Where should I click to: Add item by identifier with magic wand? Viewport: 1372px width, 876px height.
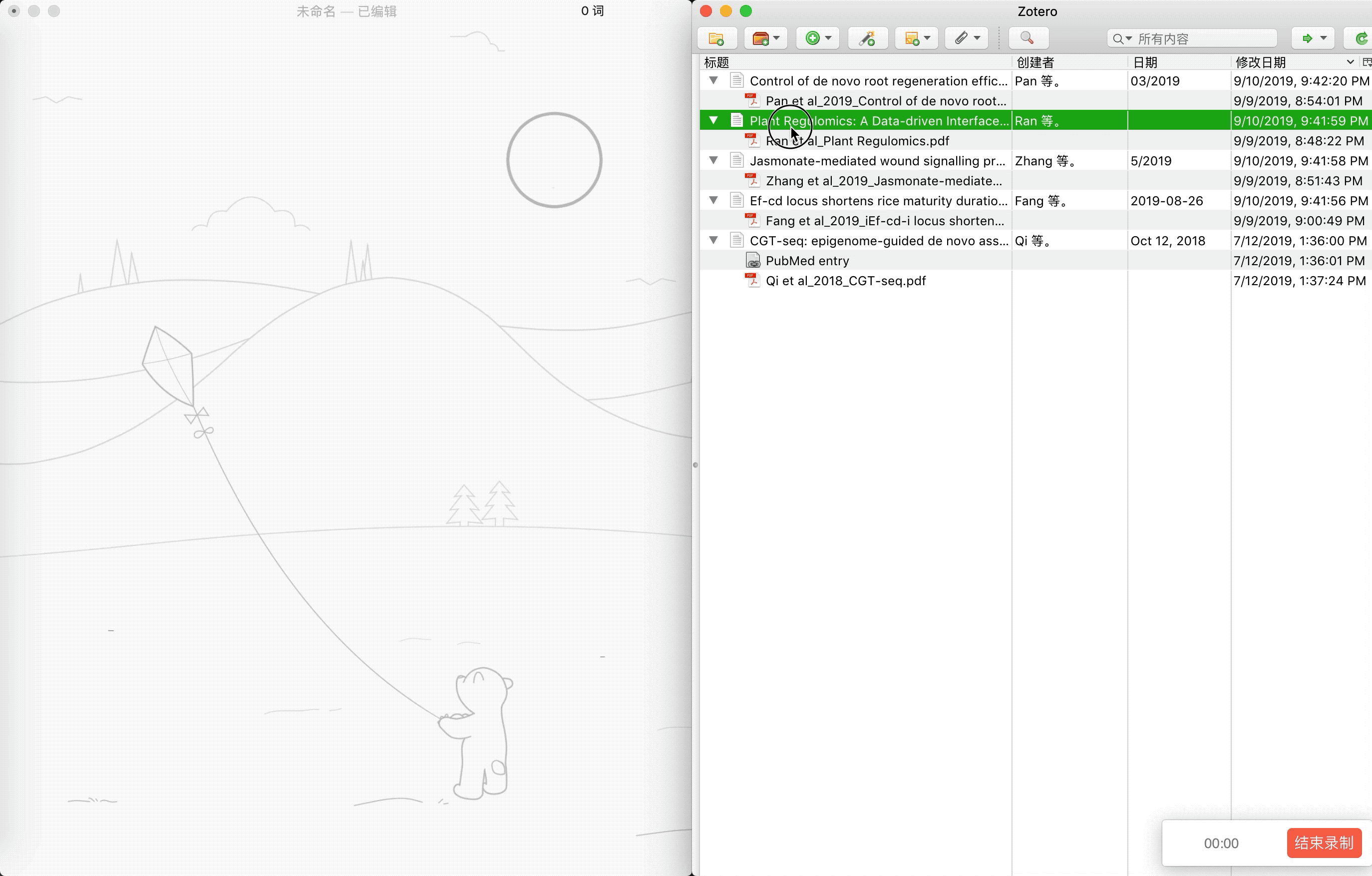[867, 38]
